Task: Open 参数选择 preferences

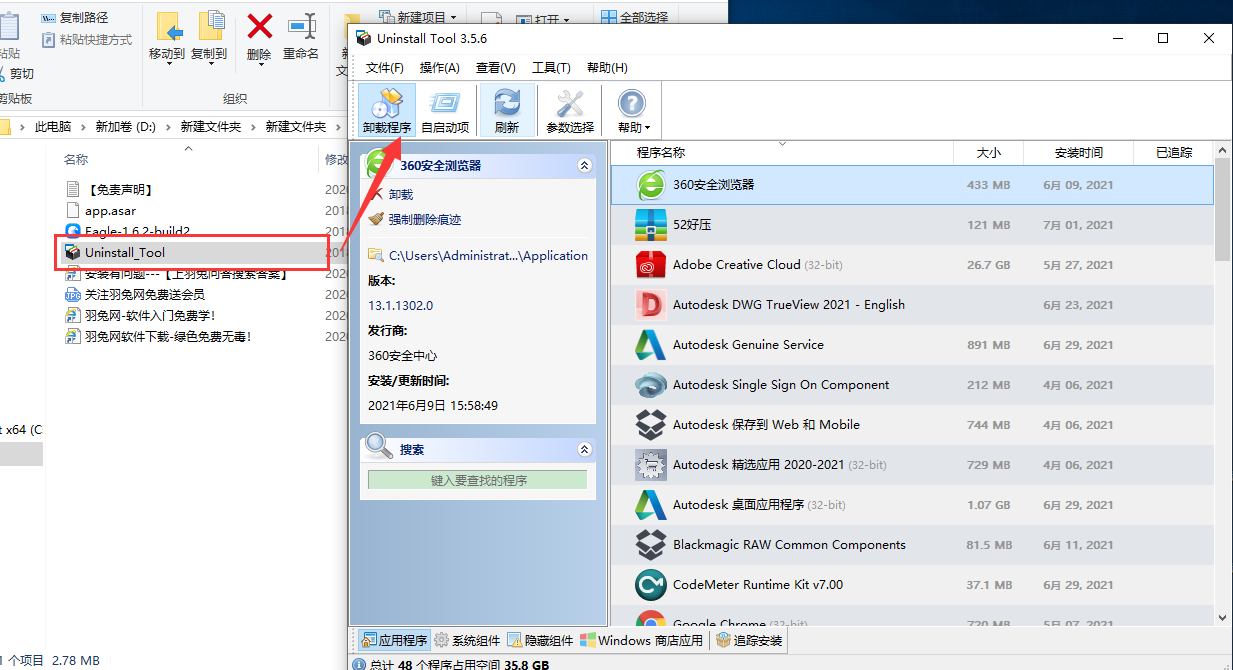Action: click(570, 110)
